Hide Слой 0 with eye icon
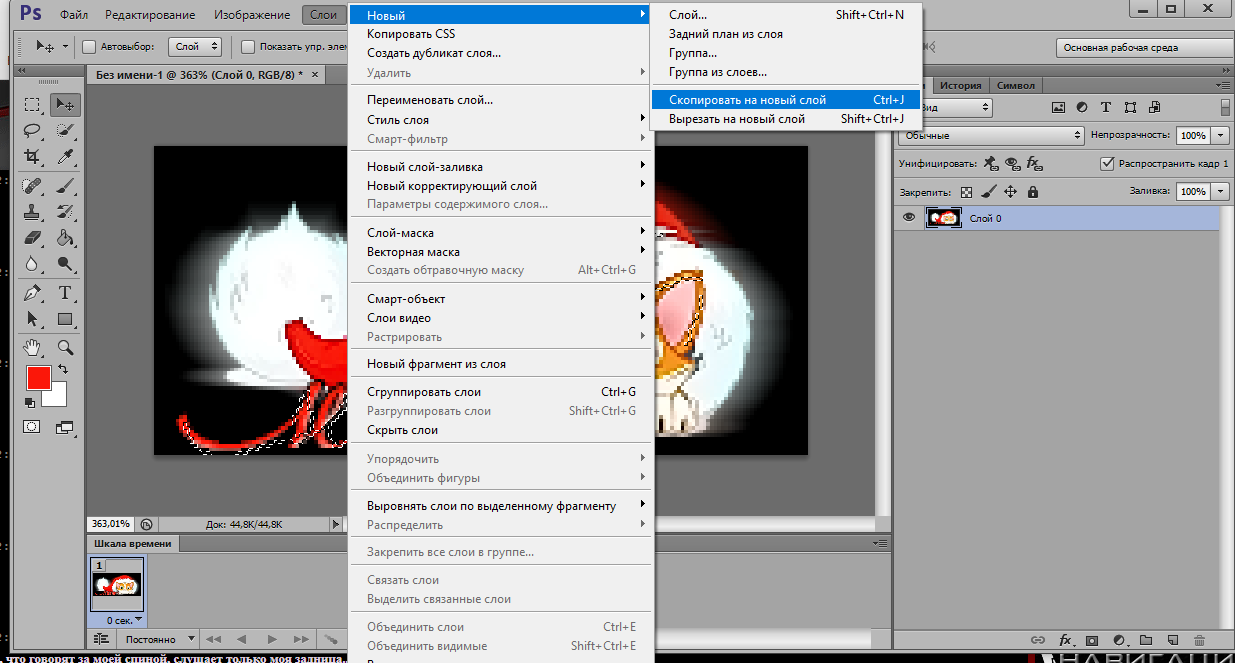1235x663 pixels. click(909, 217)
